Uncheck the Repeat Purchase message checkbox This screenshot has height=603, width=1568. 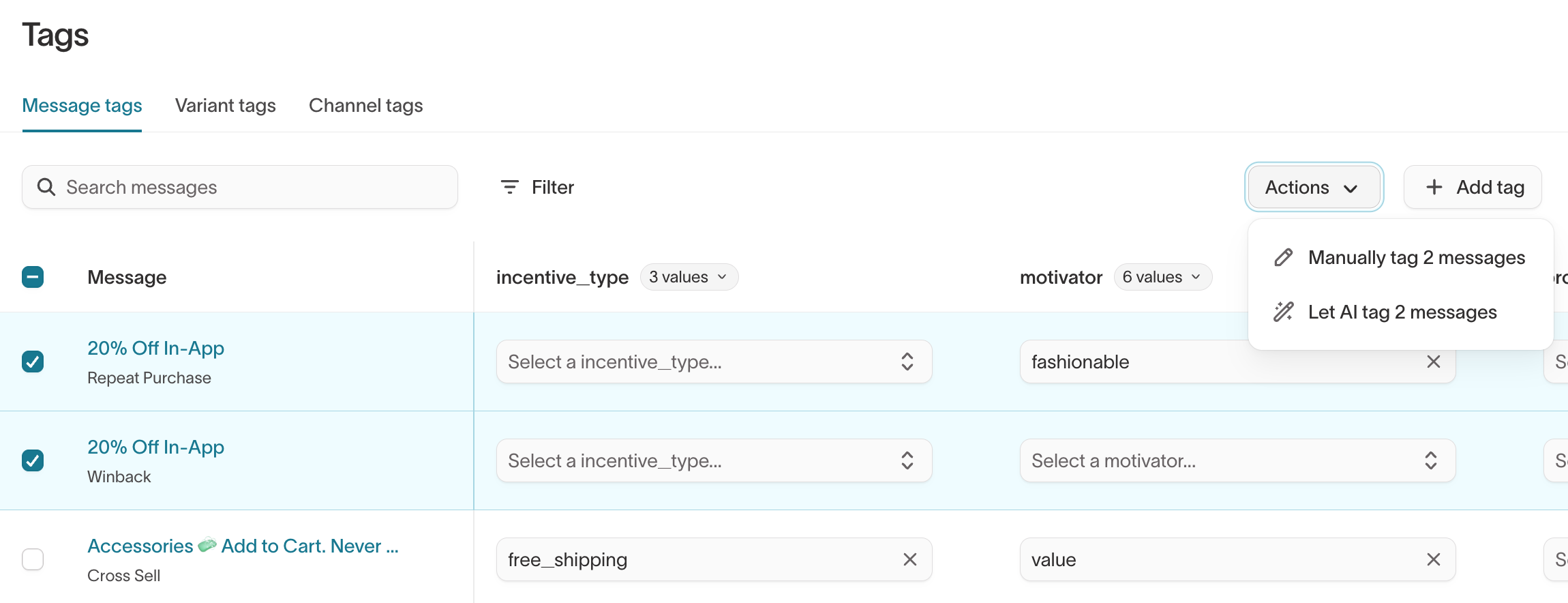pyautogui.click(x=33, y=362)
